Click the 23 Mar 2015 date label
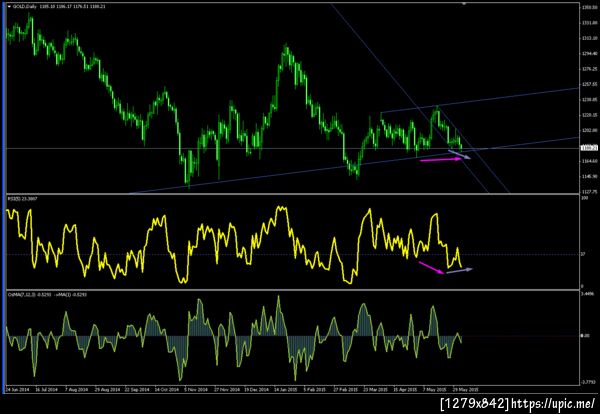Image resolution: width=600 pixels, height=414 pixels. click(376, 389)
